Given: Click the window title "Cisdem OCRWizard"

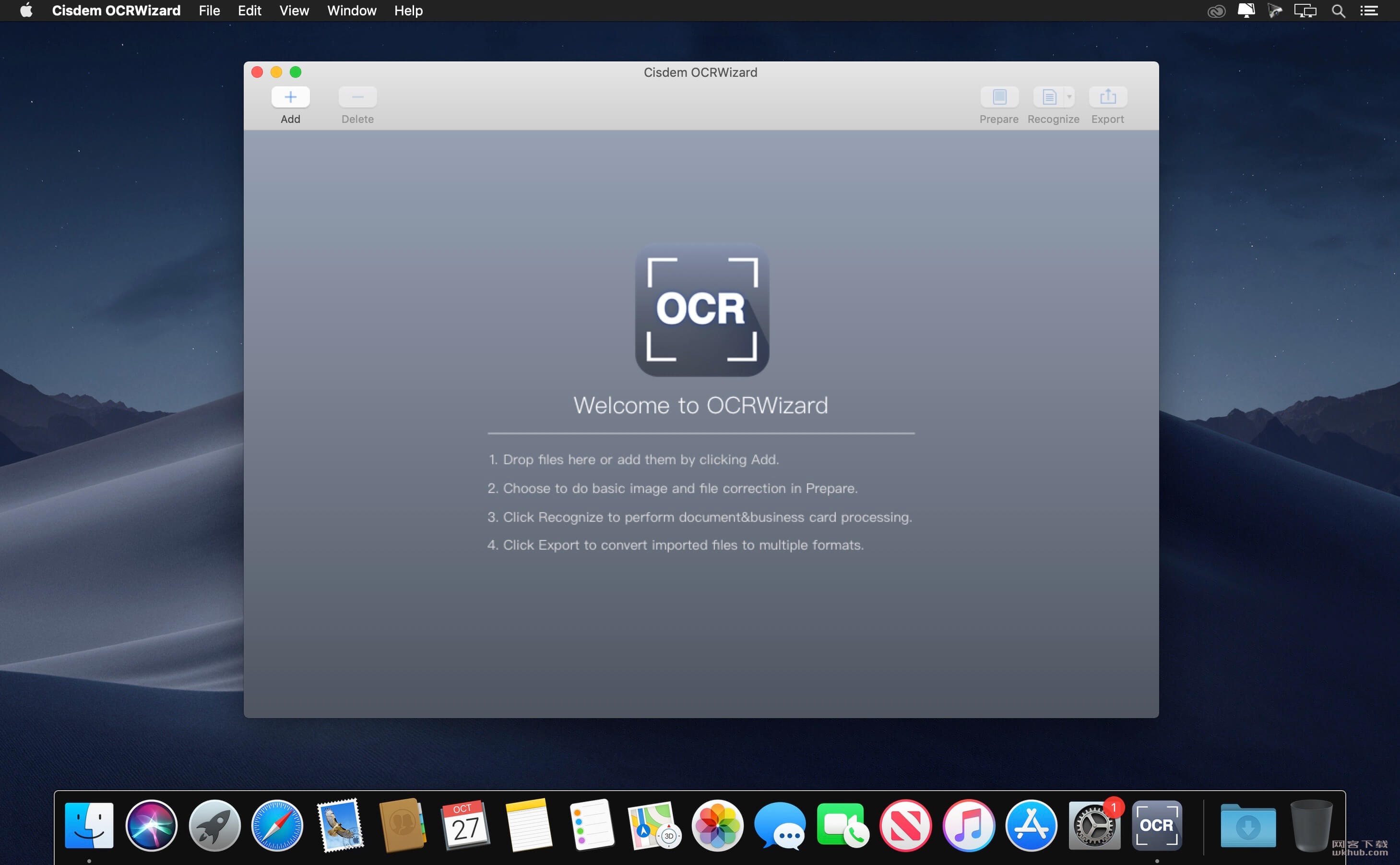Looking at the screenshot, I should pos(700,72).
